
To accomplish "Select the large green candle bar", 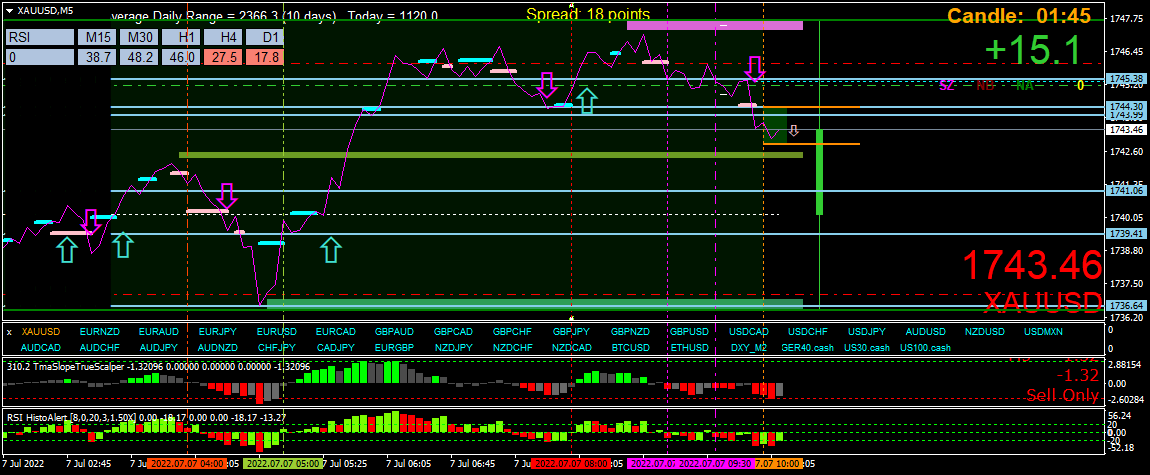I will tap(819, 172).
